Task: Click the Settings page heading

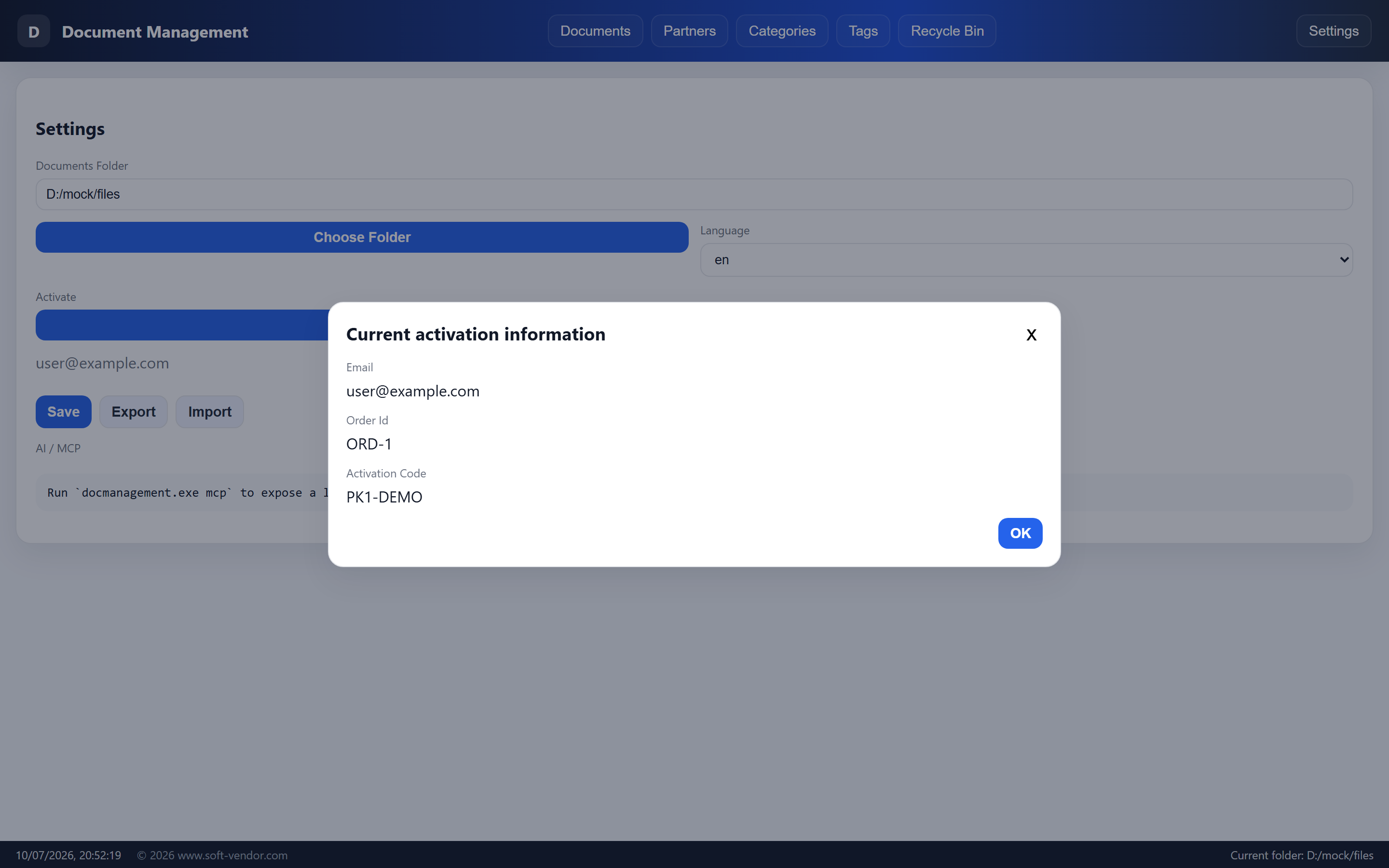Action: coord(70,129)
